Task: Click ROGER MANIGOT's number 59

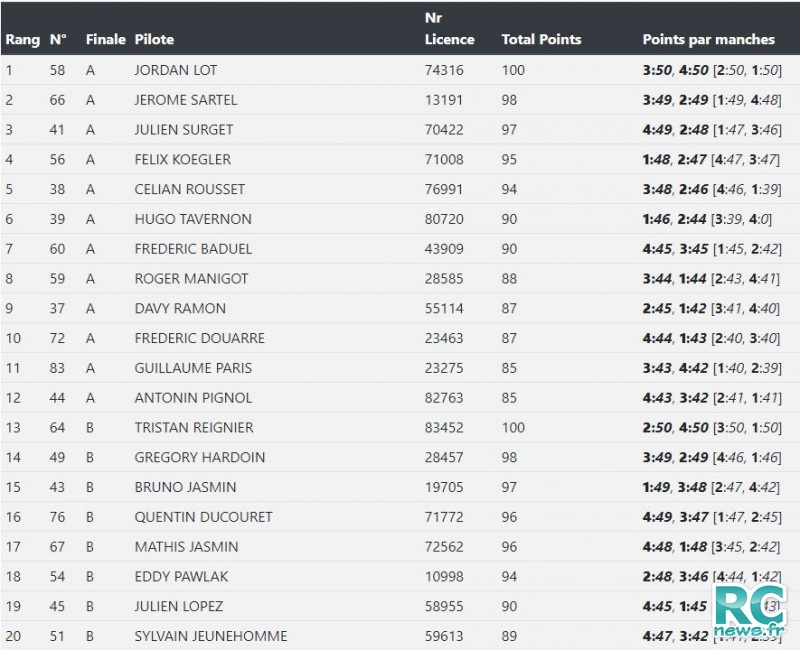Action: [x=57, y=279]
